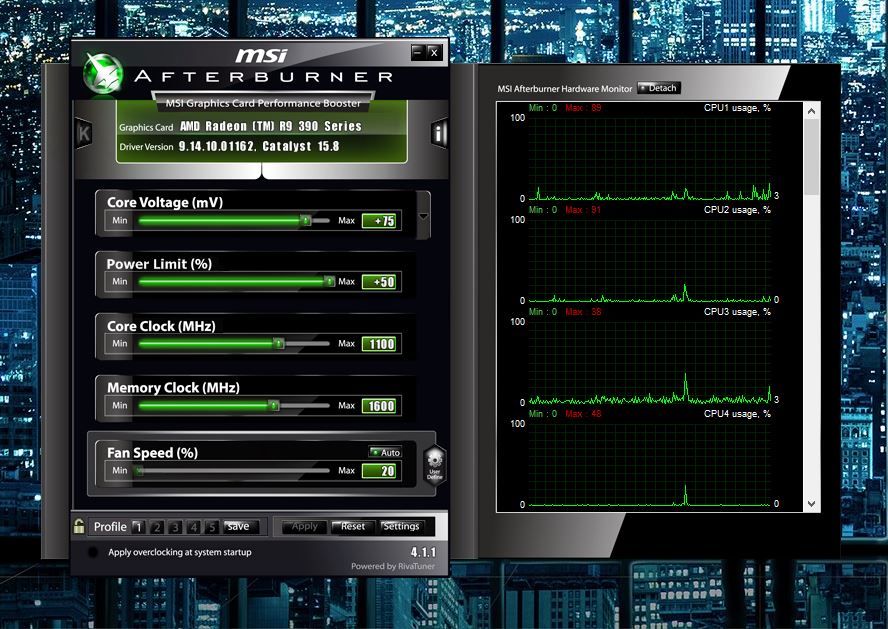Click driver version '9.14.10.01162, Catalyst 15.8'
Image resolution: width=888 pixels, height=629 pixels.
coord(259,147)
